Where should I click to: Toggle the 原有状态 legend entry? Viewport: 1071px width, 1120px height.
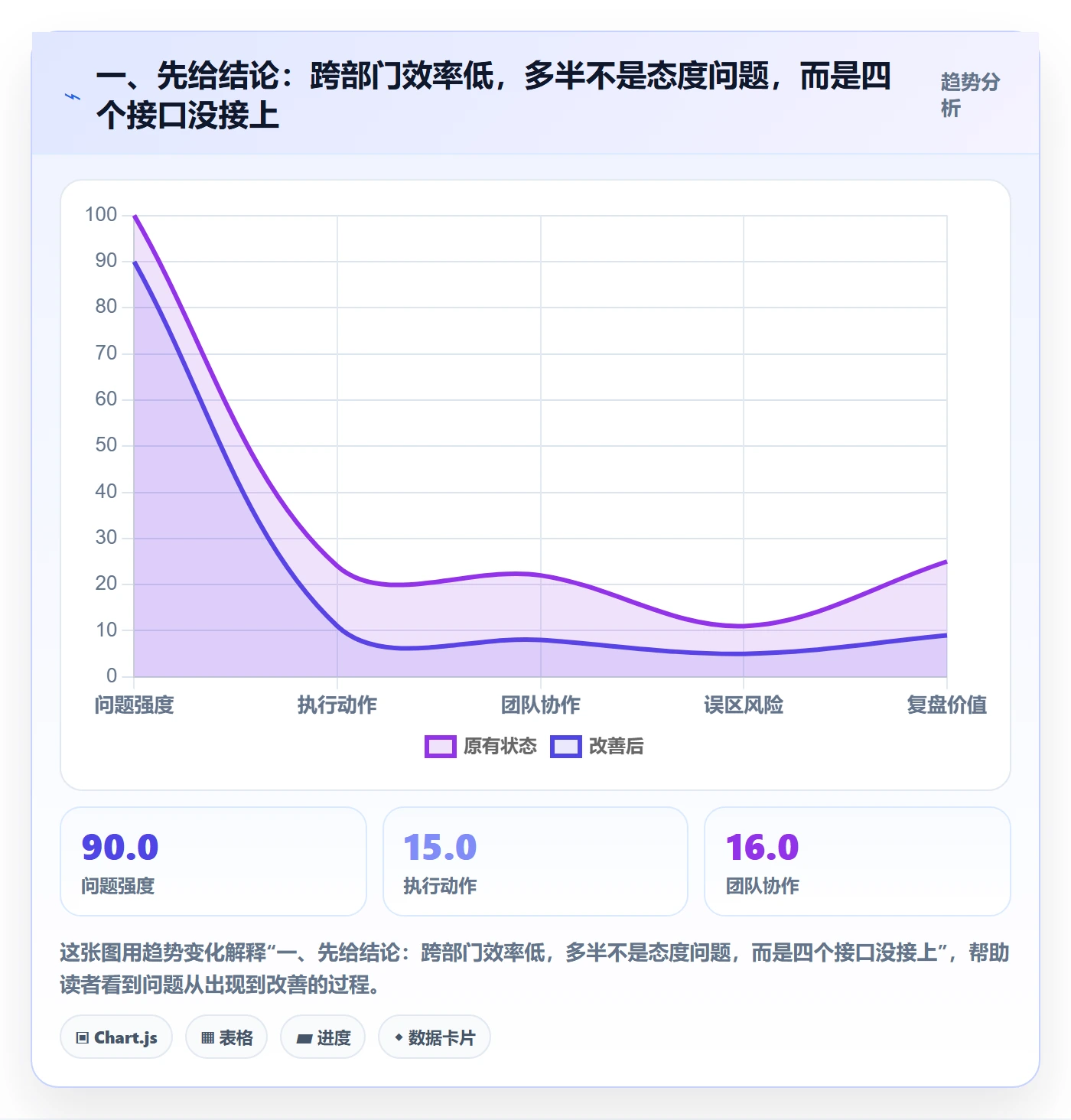481,746
